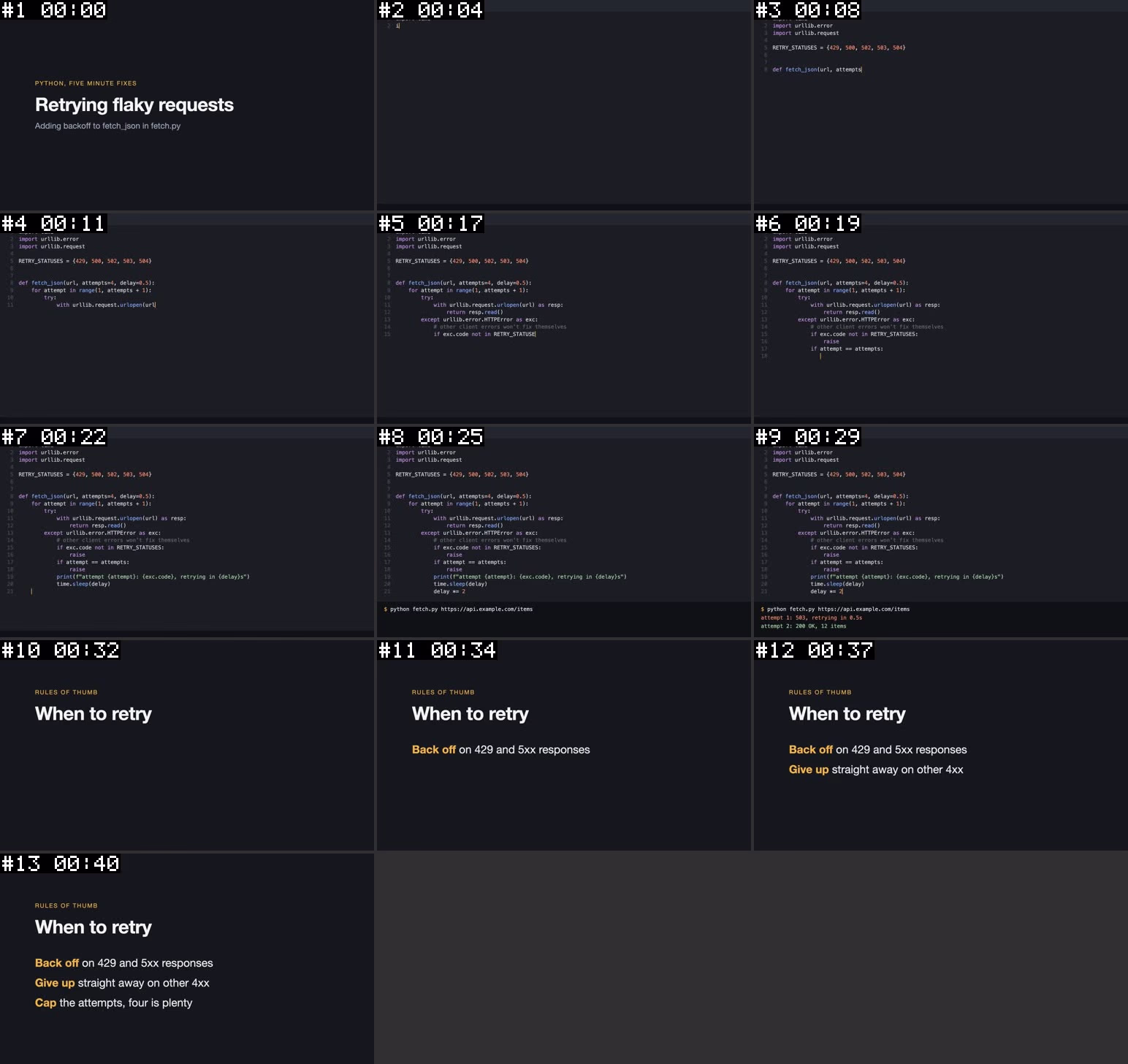1128x1064 pixels.
Task: Click "attempt 2: 200 OK, 12 items" output
Action: [804, 626]
